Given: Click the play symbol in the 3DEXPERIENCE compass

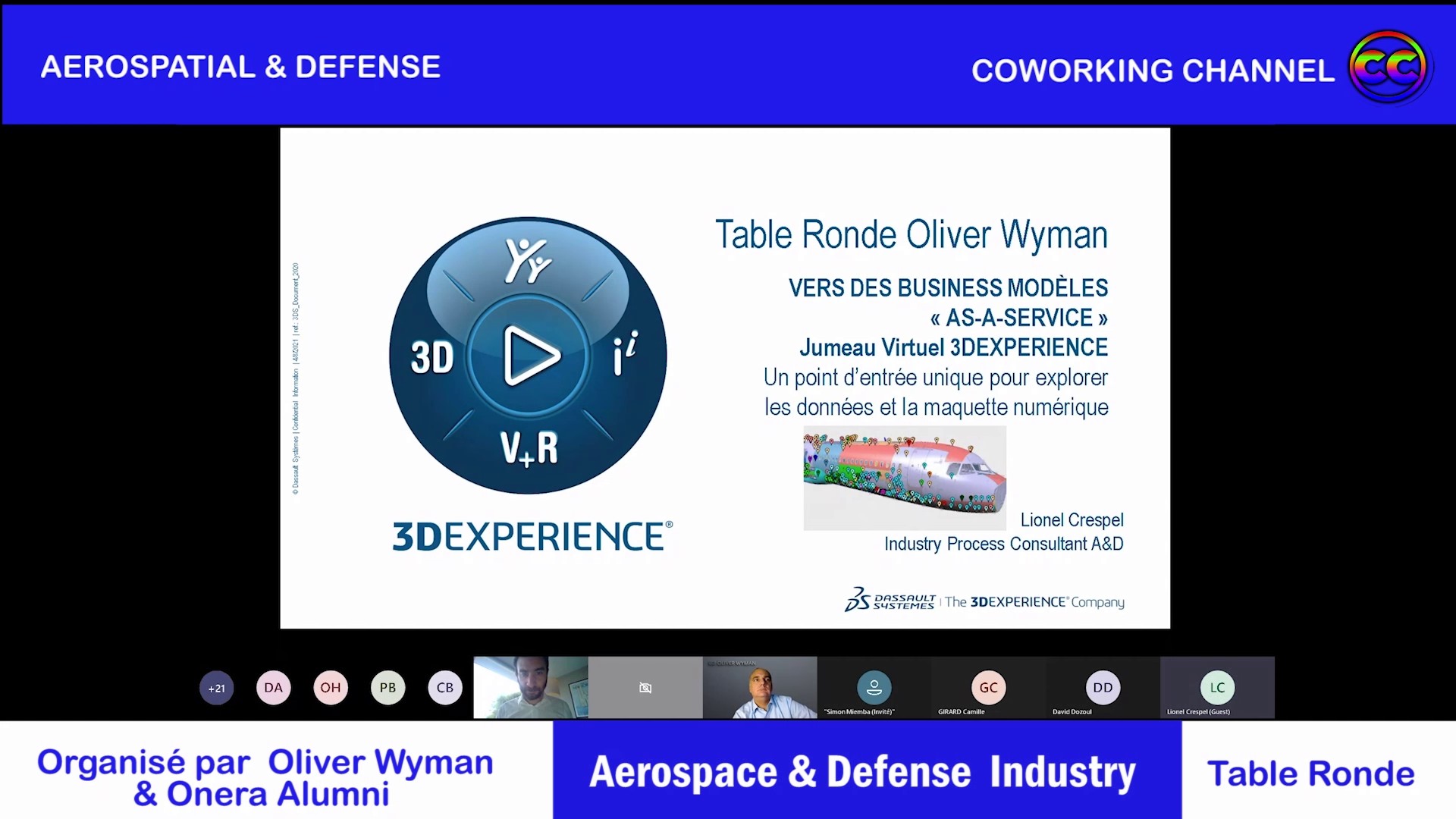Looking at the screenshot, I should point(531,356).
